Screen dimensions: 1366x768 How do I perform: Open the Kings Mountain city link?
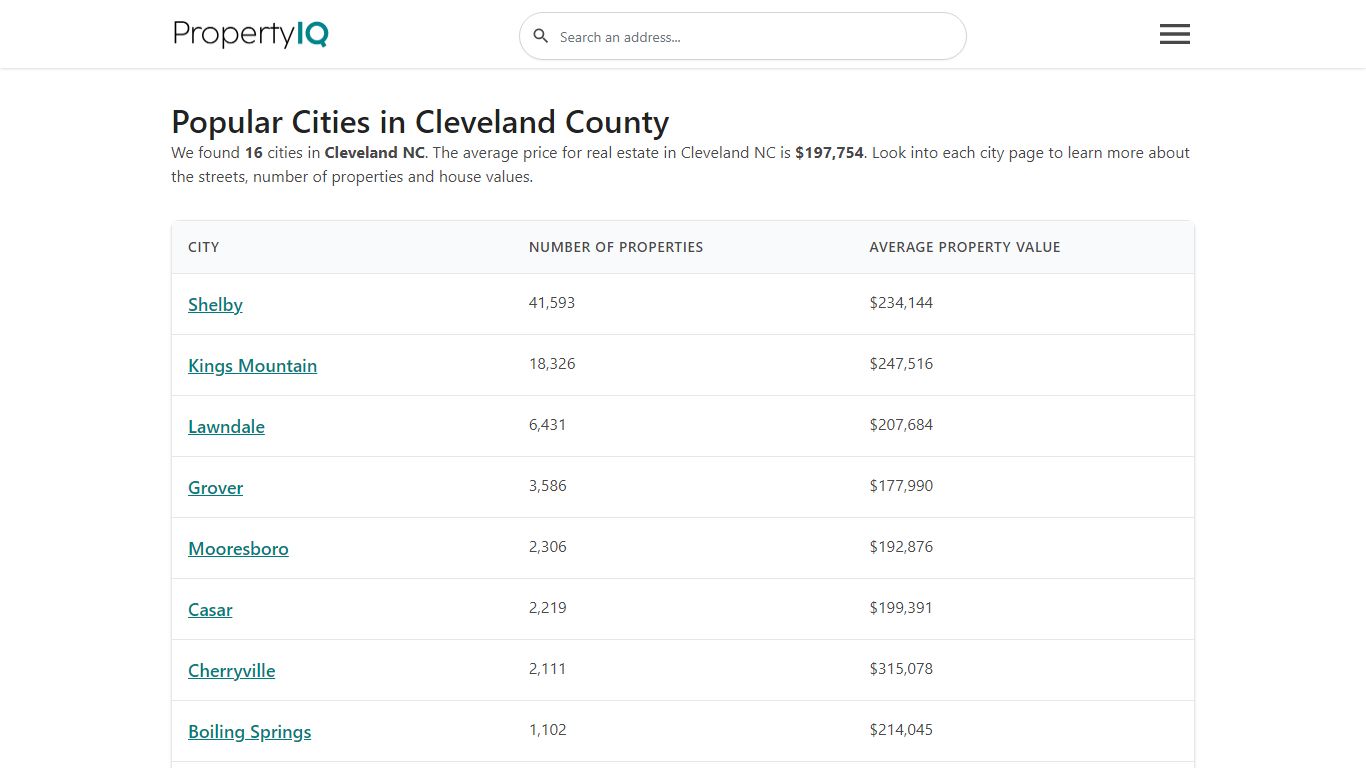(252, 366)
